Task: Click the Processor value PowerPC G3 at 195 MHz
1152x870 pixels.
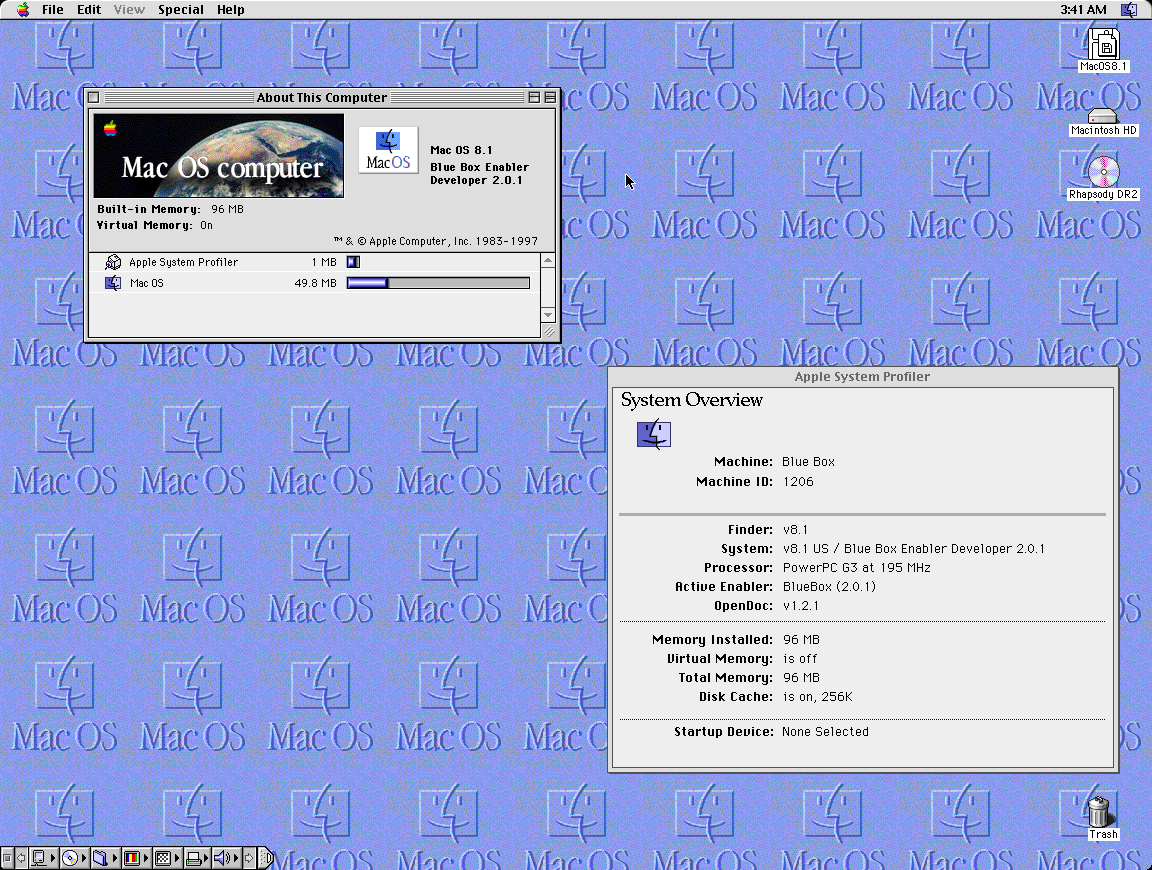Action: 857,567
